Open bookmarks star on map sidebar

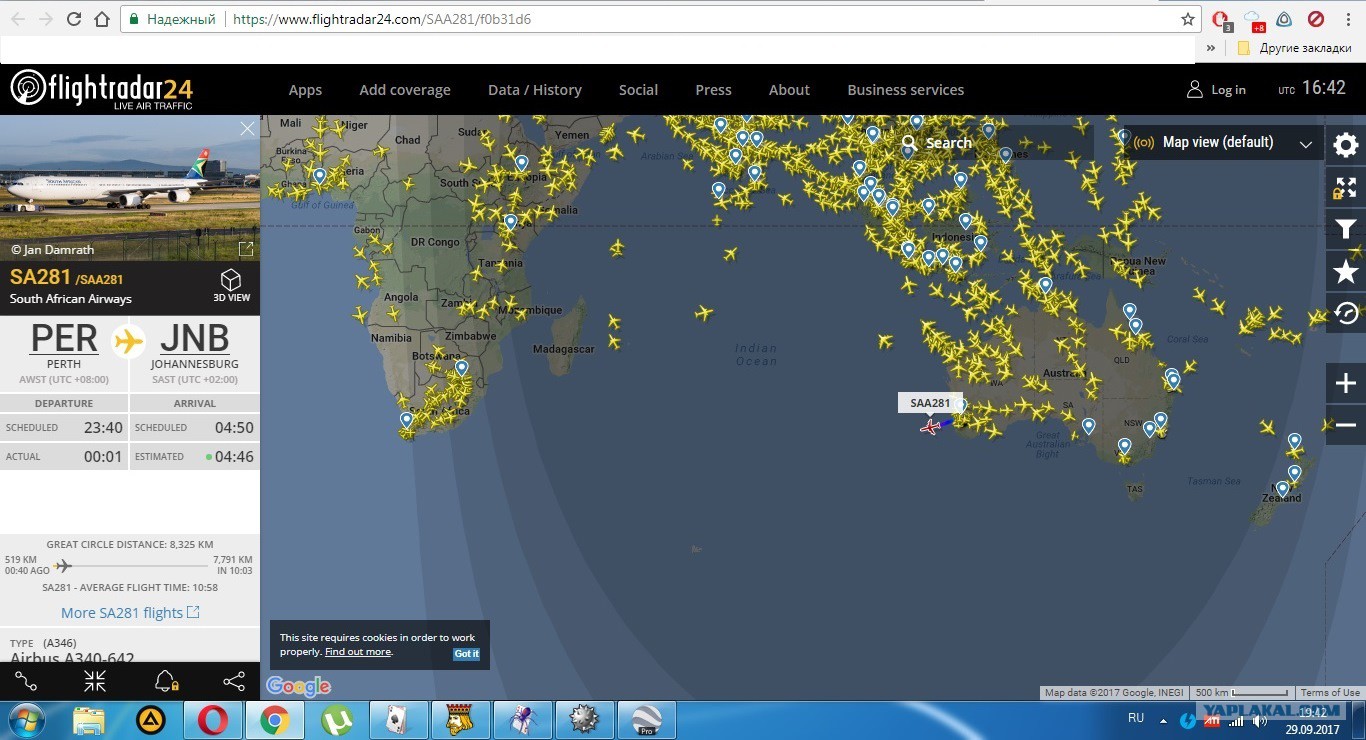click(1346, 271)
